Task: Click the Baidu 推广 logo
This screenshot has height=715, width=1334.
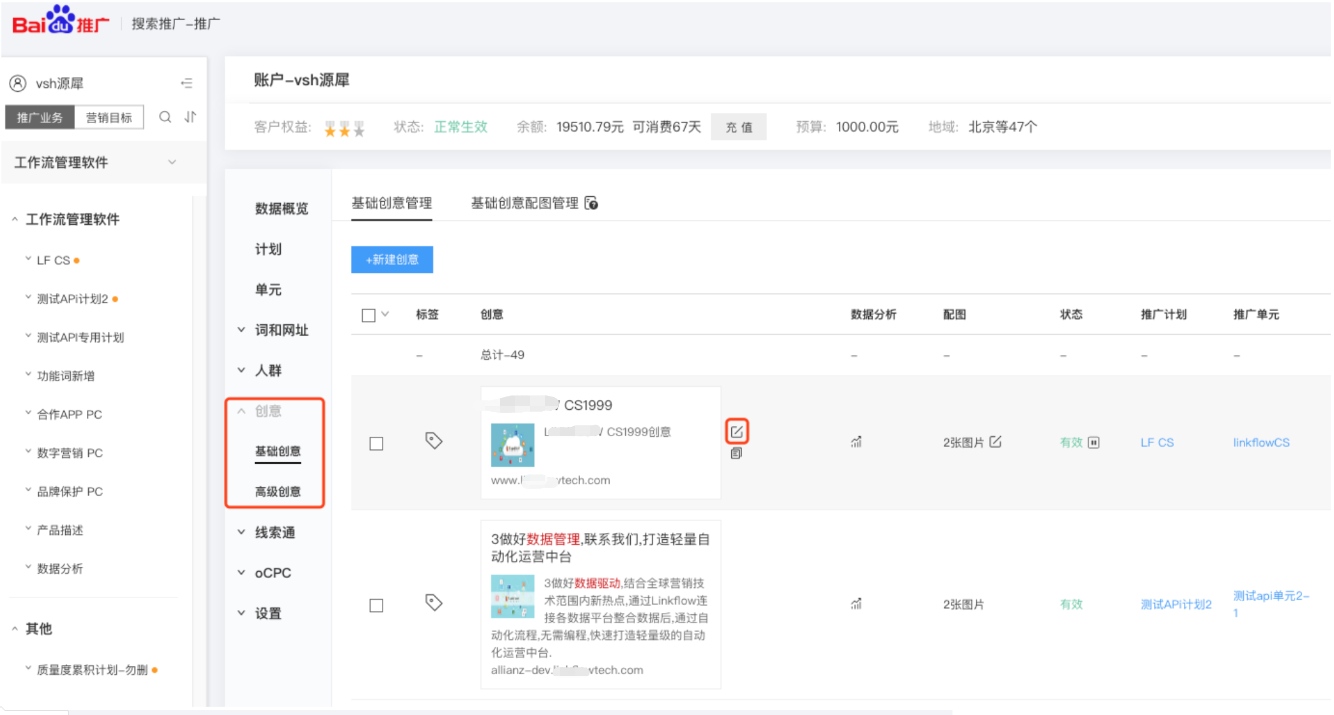Action: tap(61, 20)
